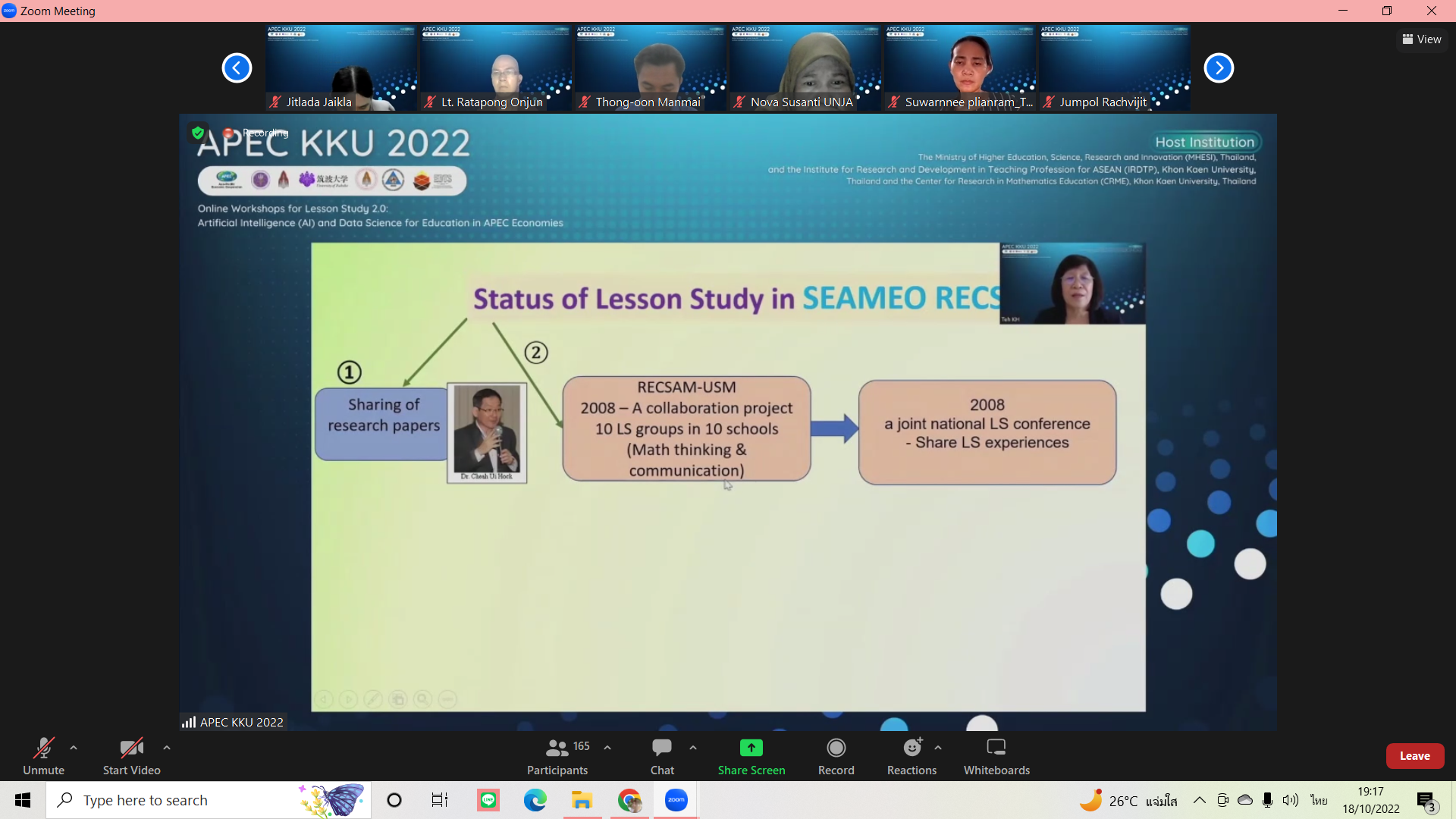The width and height of the screenshot is (1456, 819).
Task: Click the green Share Screen icon
Action: coord(751,748)
